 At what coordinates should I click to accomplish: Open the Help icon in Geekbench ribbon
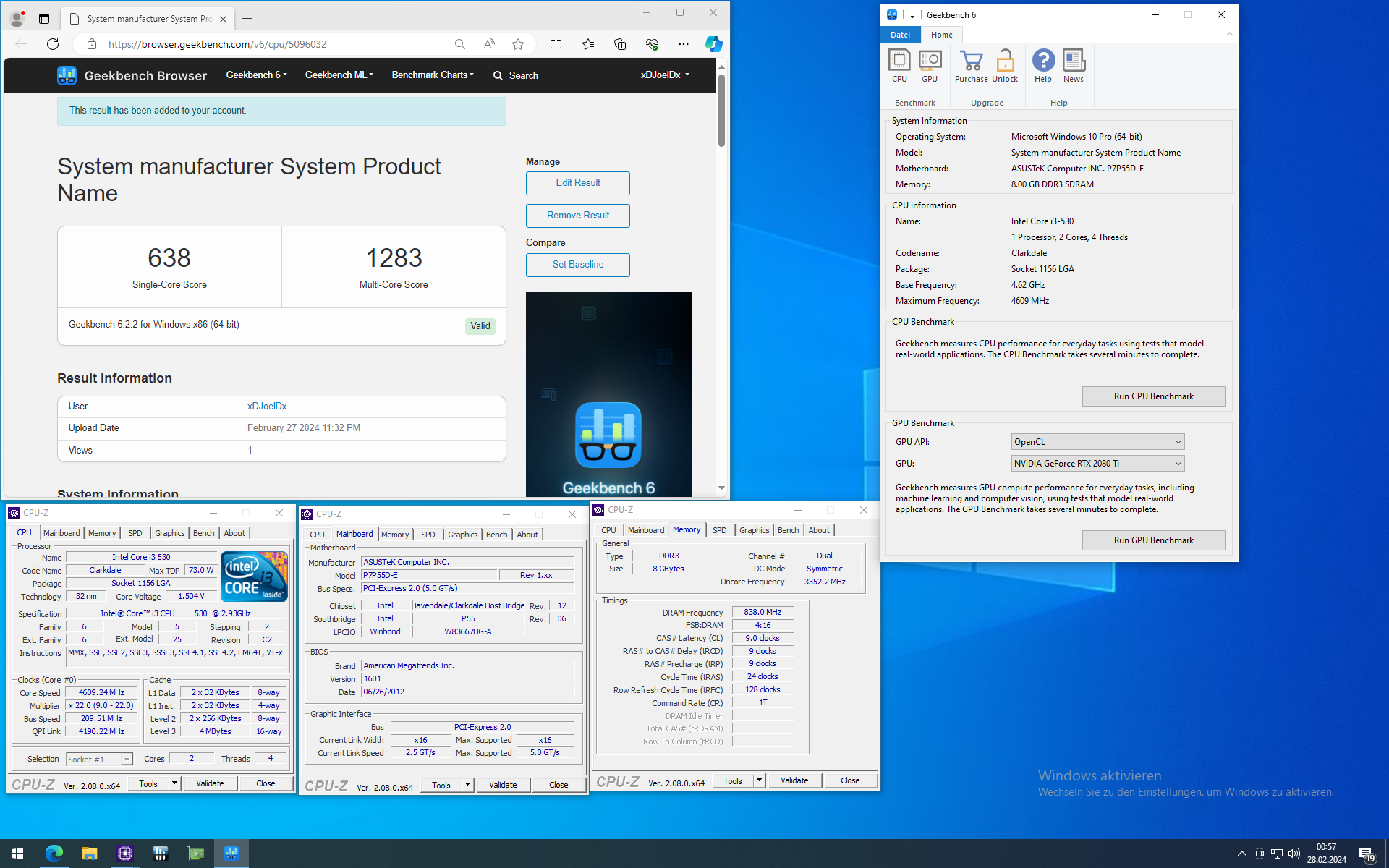[x=1043, y=66]
